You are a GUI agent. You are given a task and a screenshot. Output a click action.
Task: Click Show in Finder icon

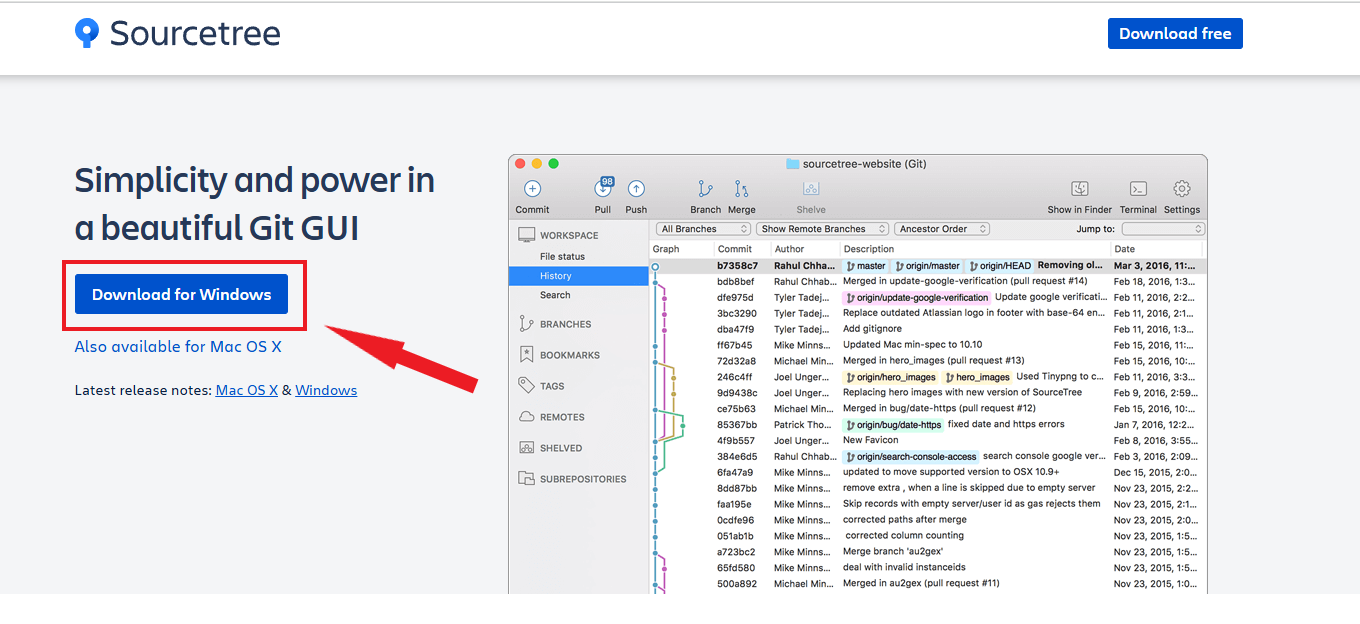tap(1080, 188)
